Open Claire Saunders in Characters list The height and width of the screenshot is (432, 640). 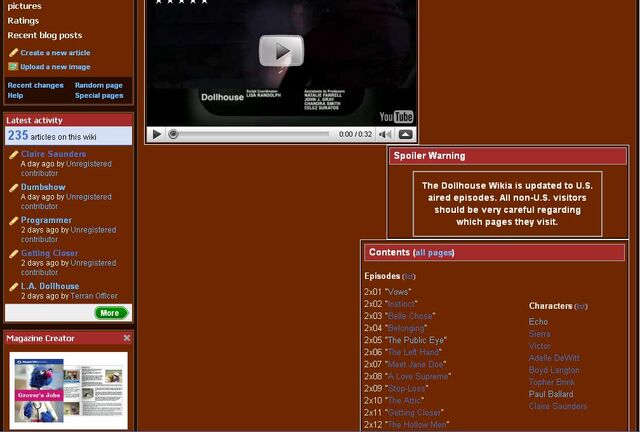pyautogui.click(x=558, y=406)
